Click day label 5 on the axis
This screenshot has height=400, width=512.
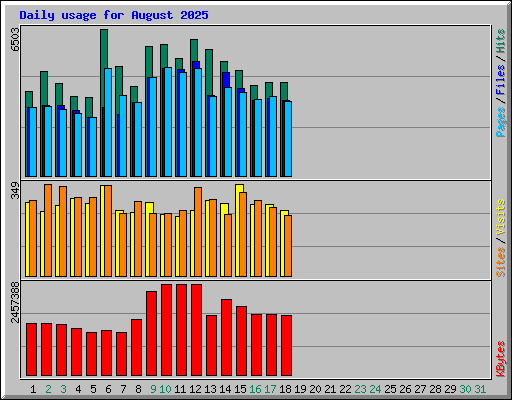tap(93, 389)
